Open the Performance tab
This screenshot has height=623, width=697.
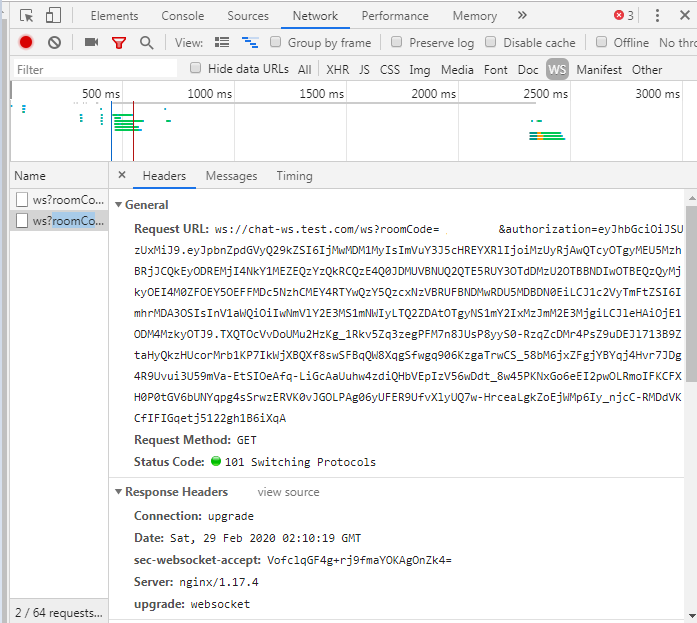[x=395, y=16]
